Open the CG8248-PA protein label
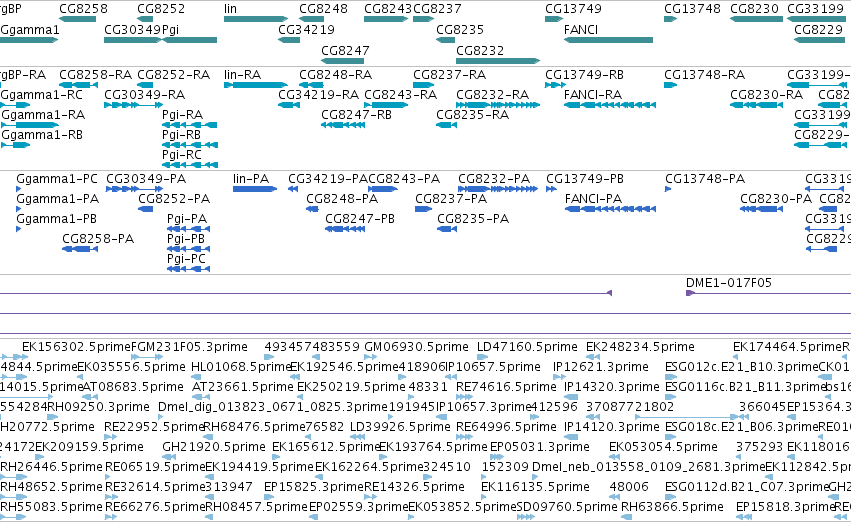The width and height of the screenshot is (851, 522). point(342,199)
